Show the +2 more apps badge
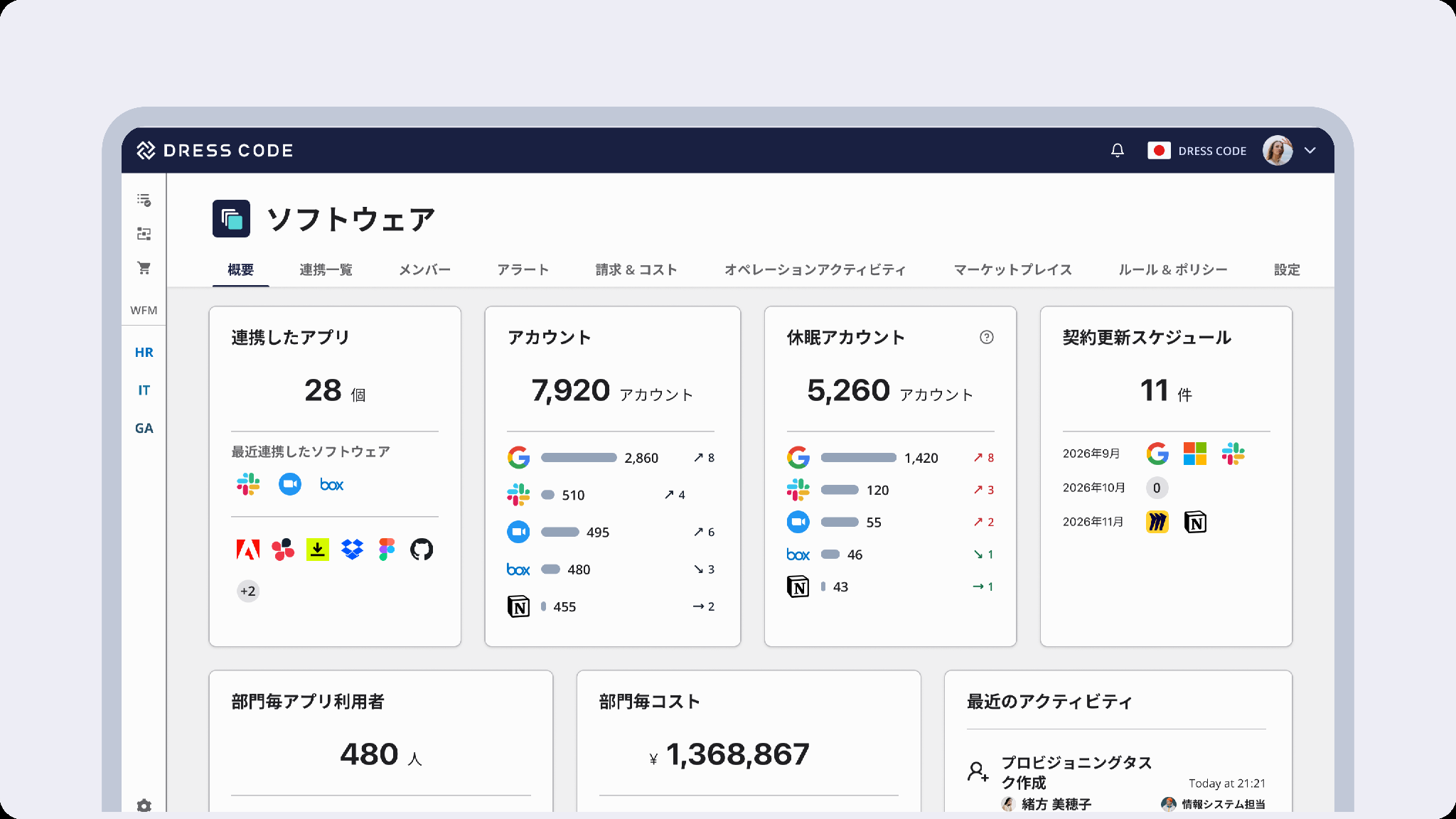 (x=248, y=591)
